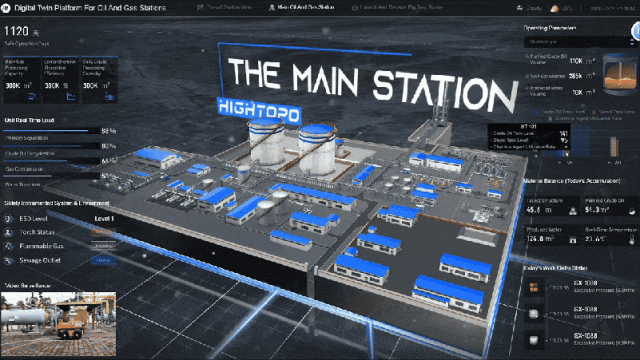Click the icon beside '45.6 m'
This screenshot has height=360, width=640.
(x=573, y=211)
